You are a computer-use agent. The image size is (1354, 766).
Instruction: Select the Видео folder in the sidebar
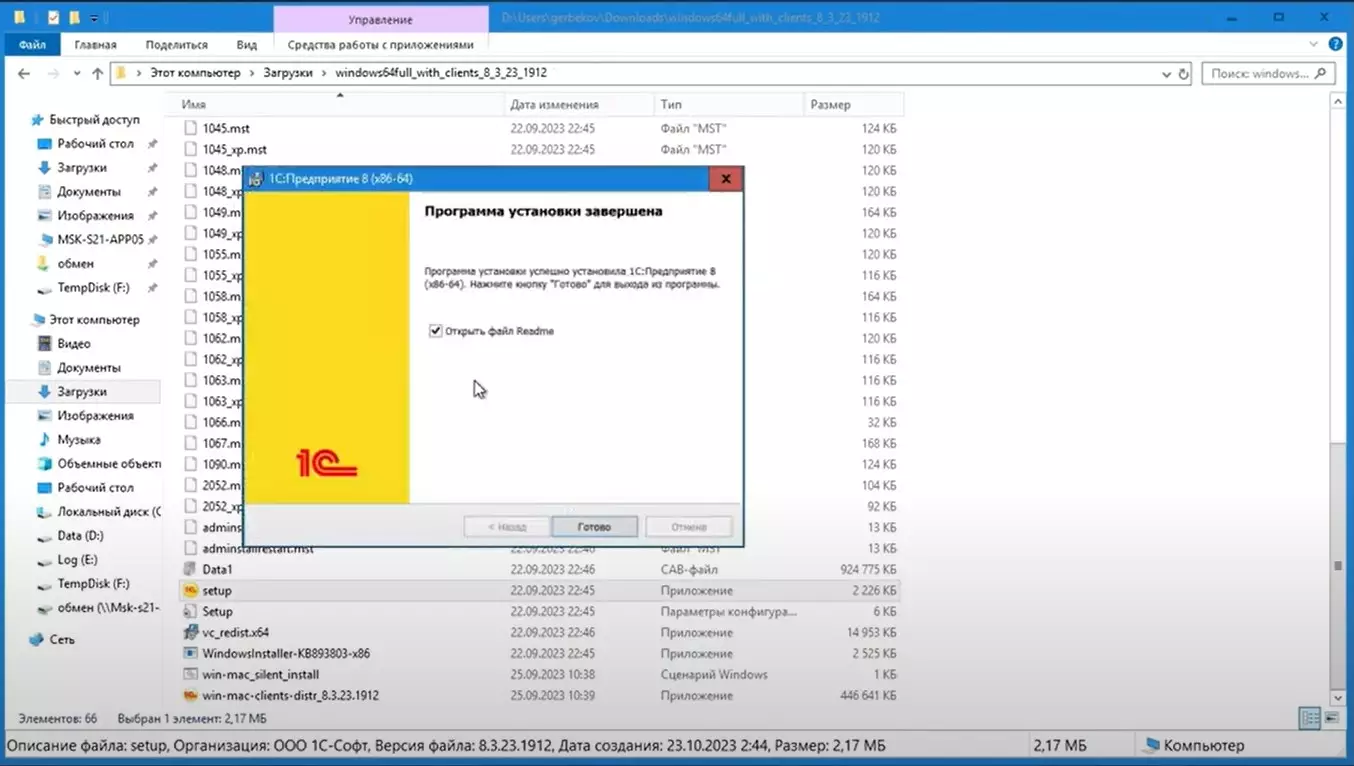74,343
